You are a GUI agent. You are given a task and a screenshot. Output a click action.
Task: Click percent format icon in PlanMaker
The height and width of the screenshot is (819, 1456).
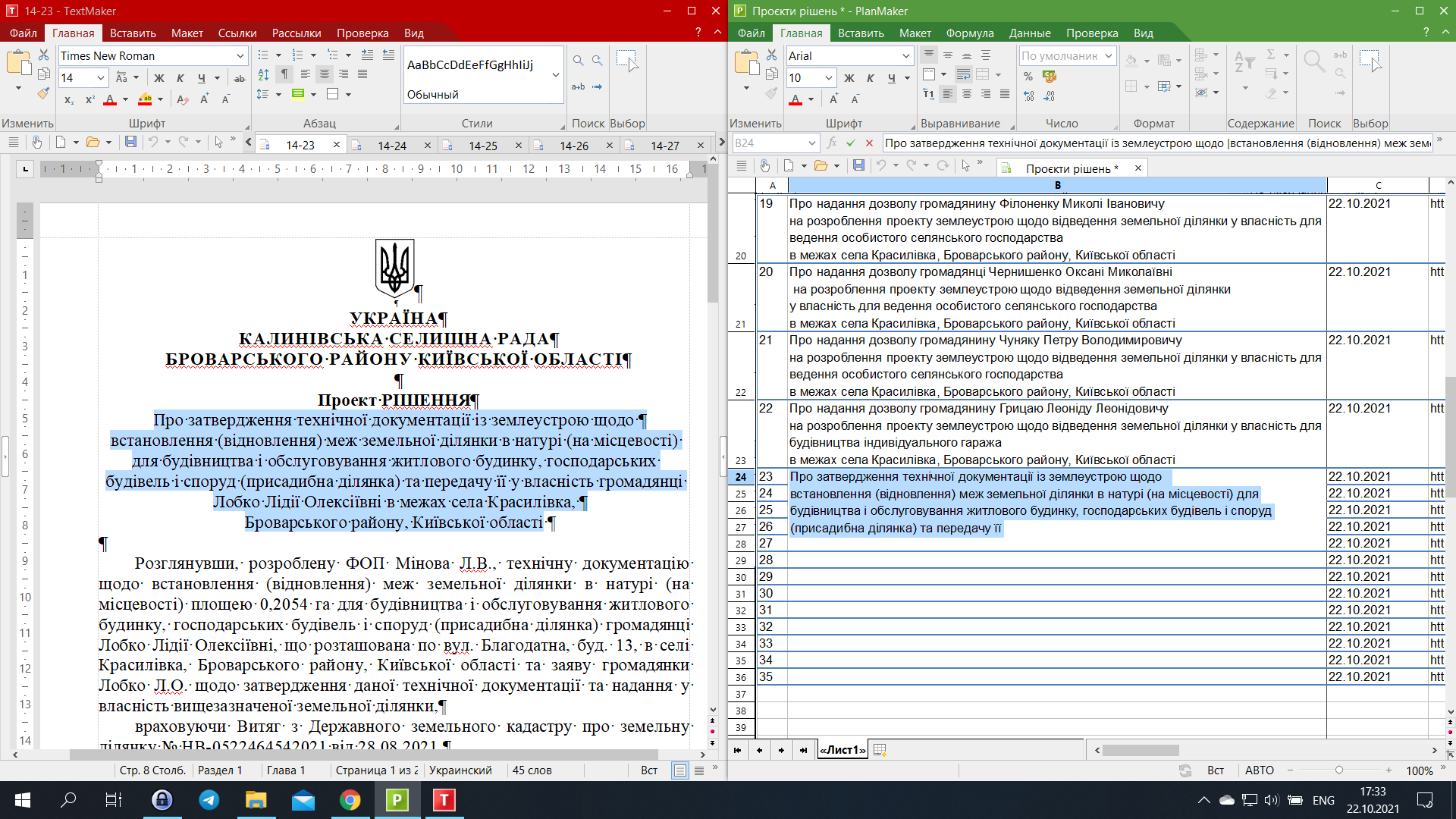[x=1028, y=77]
